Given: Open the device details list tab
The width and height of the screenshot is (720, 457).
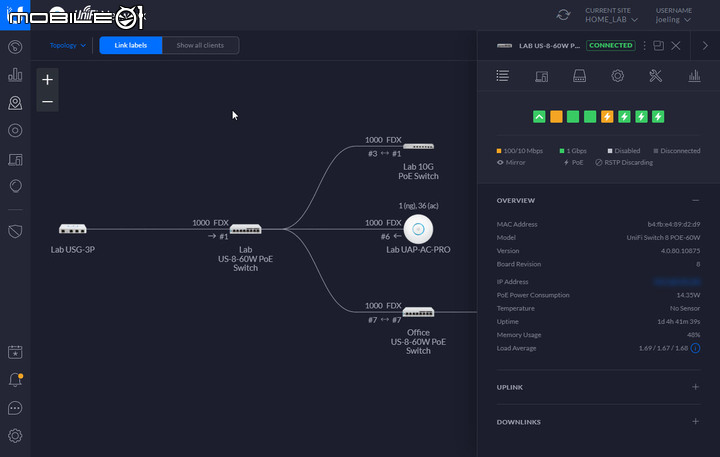Looking at the screenshot, I should point(503,76).
